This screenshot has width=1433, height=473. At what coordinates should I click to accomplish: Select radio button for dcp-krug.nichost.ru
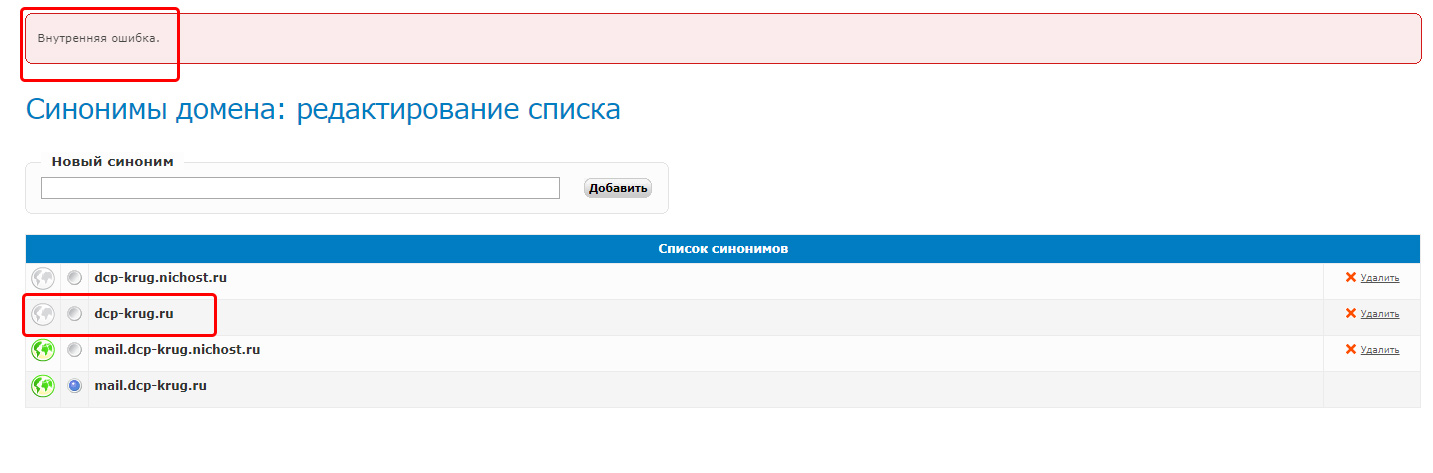click(x=74, y=278)
